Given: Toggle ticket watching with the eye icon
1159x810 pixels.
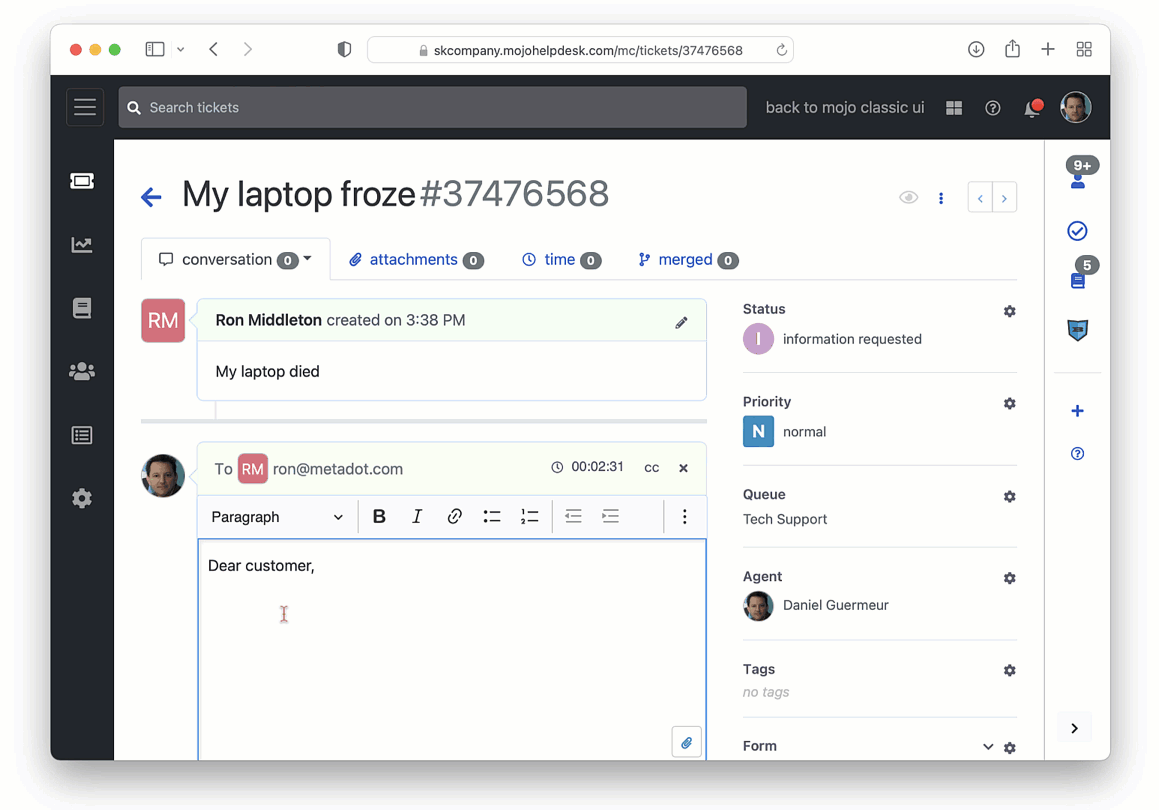Looking at the screenshot, I should pyautogui.click(x=908, y=198).
